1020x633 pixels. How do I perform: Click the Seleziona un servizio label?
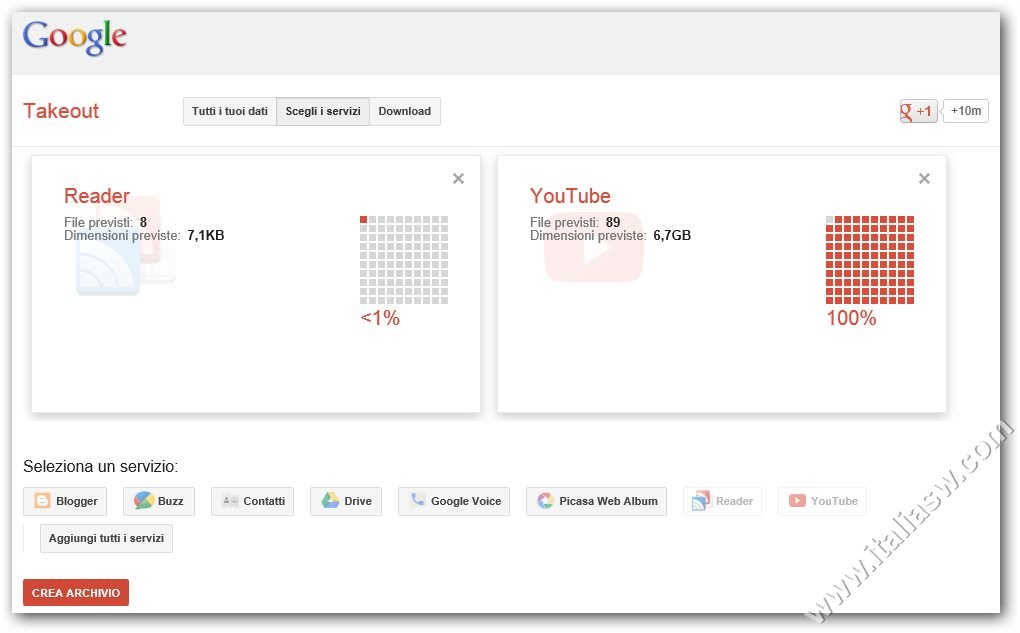pos(100,466)
